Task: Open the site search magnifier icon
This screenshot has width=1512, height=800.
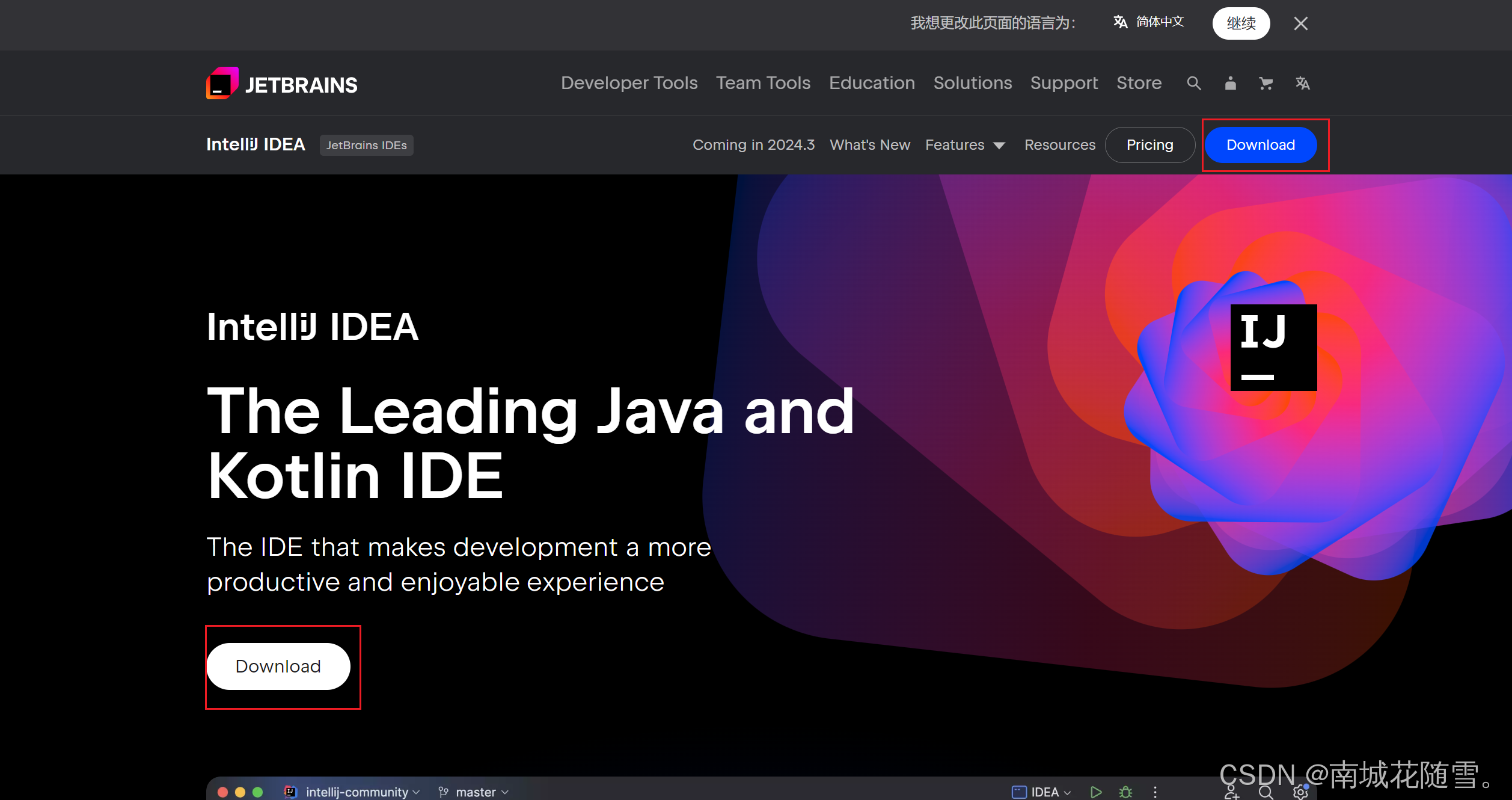Action: [x=1194, y=84]
